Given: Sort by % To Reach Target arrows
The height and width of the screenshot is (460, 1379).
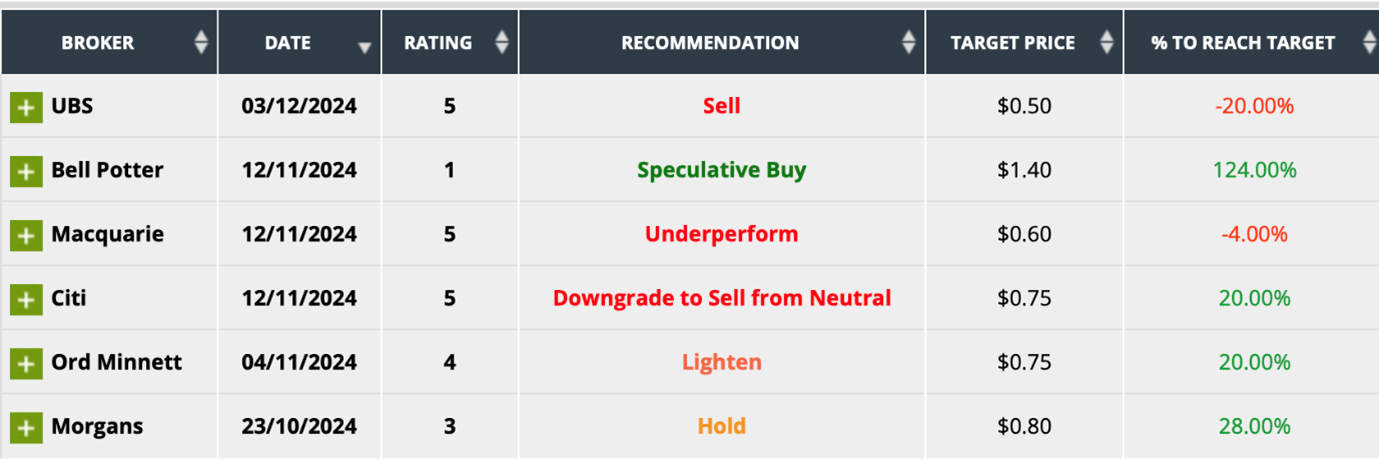Looking at the screenshot, I should (1369, 42).
